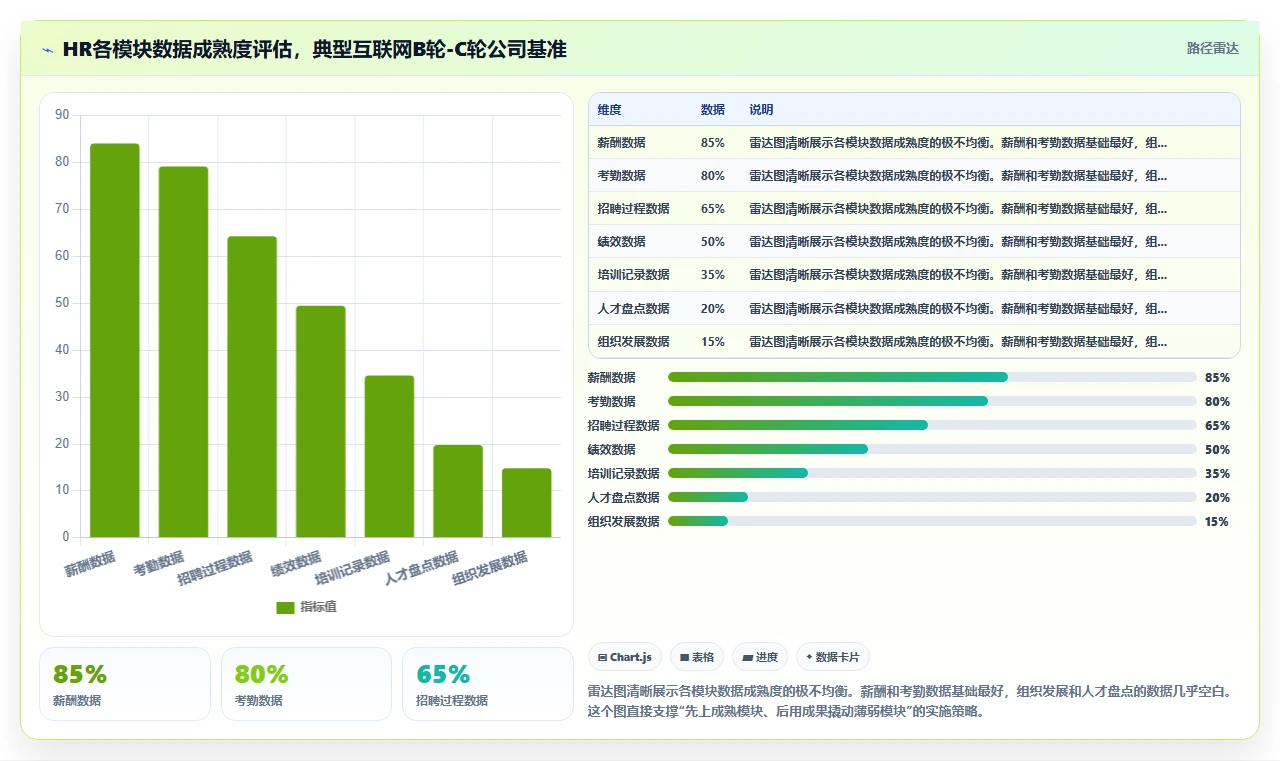Click the 表格 tag chip
The height and width of the screenshot is (761, 1280).
(x=697, y=657)
